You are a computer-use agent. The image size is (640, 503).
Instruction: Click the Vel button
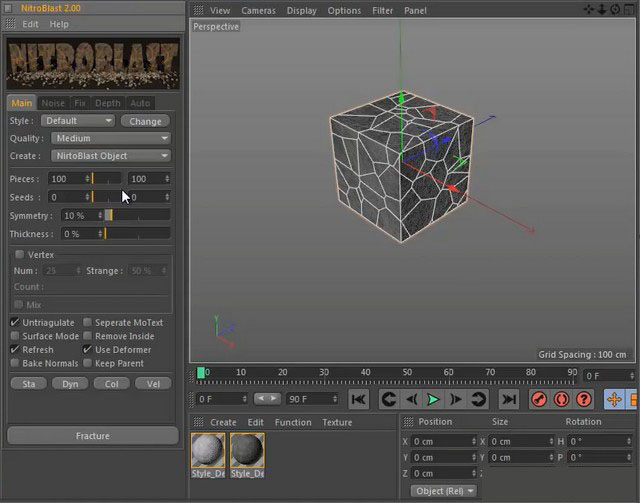(153, 384)
